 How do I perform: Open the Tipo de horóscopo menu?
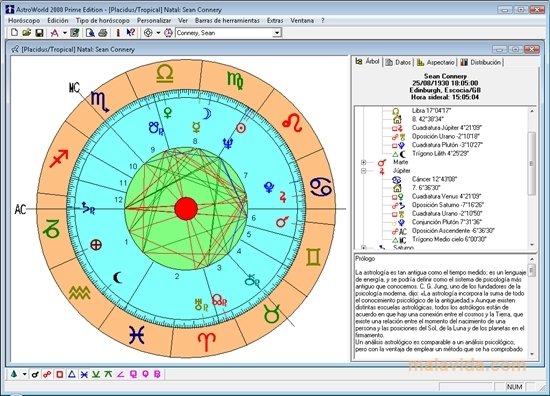point(102,20)
